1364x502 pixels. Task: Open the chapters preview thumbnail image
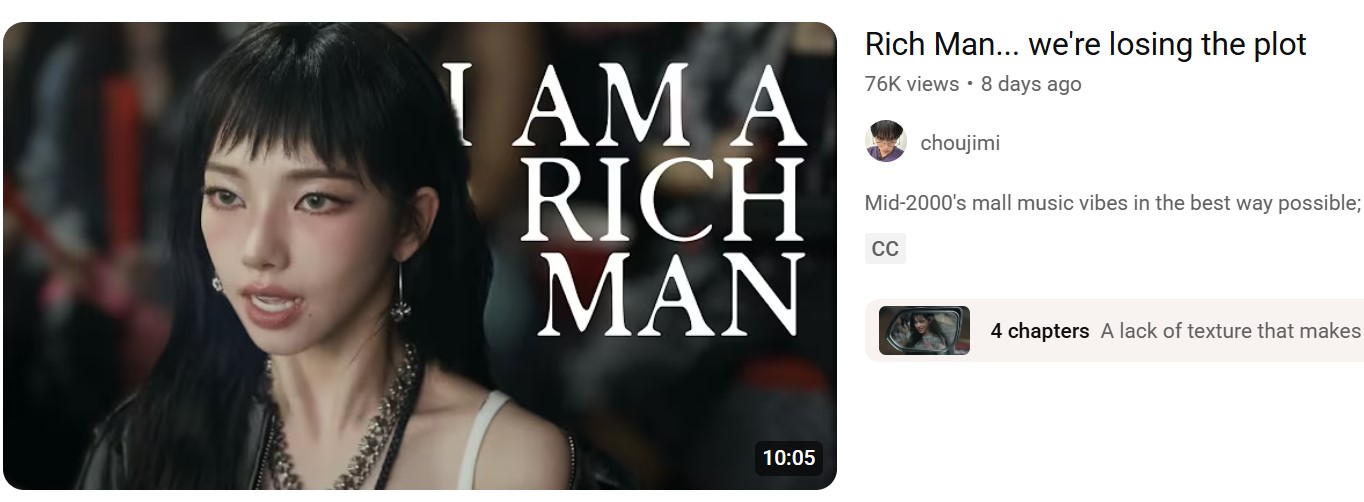(x=924, y=331)
